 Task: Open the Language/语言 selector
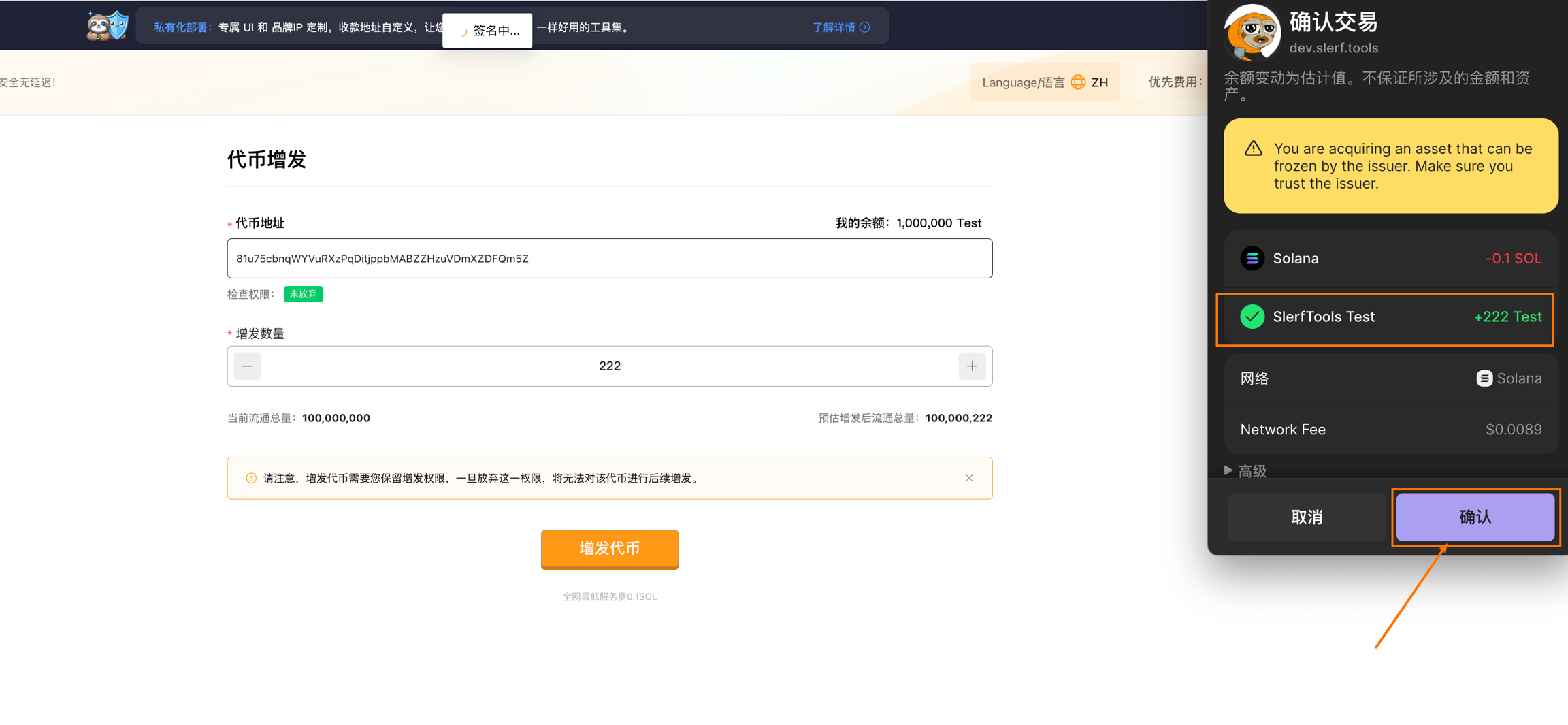pos(1044,82)
